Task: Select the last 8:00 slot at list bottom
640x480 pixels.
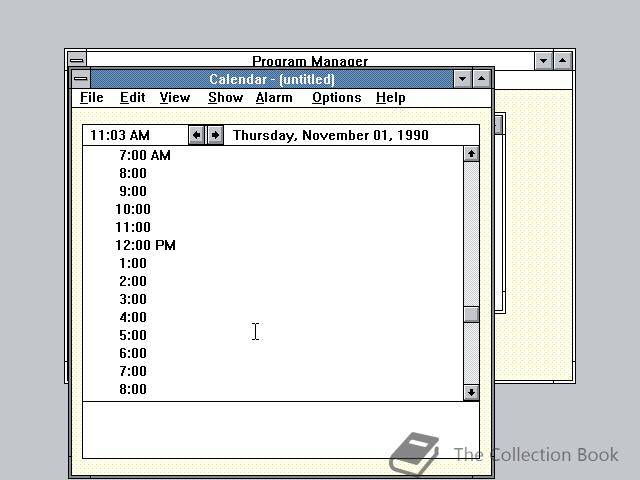Action: (273, 389)
